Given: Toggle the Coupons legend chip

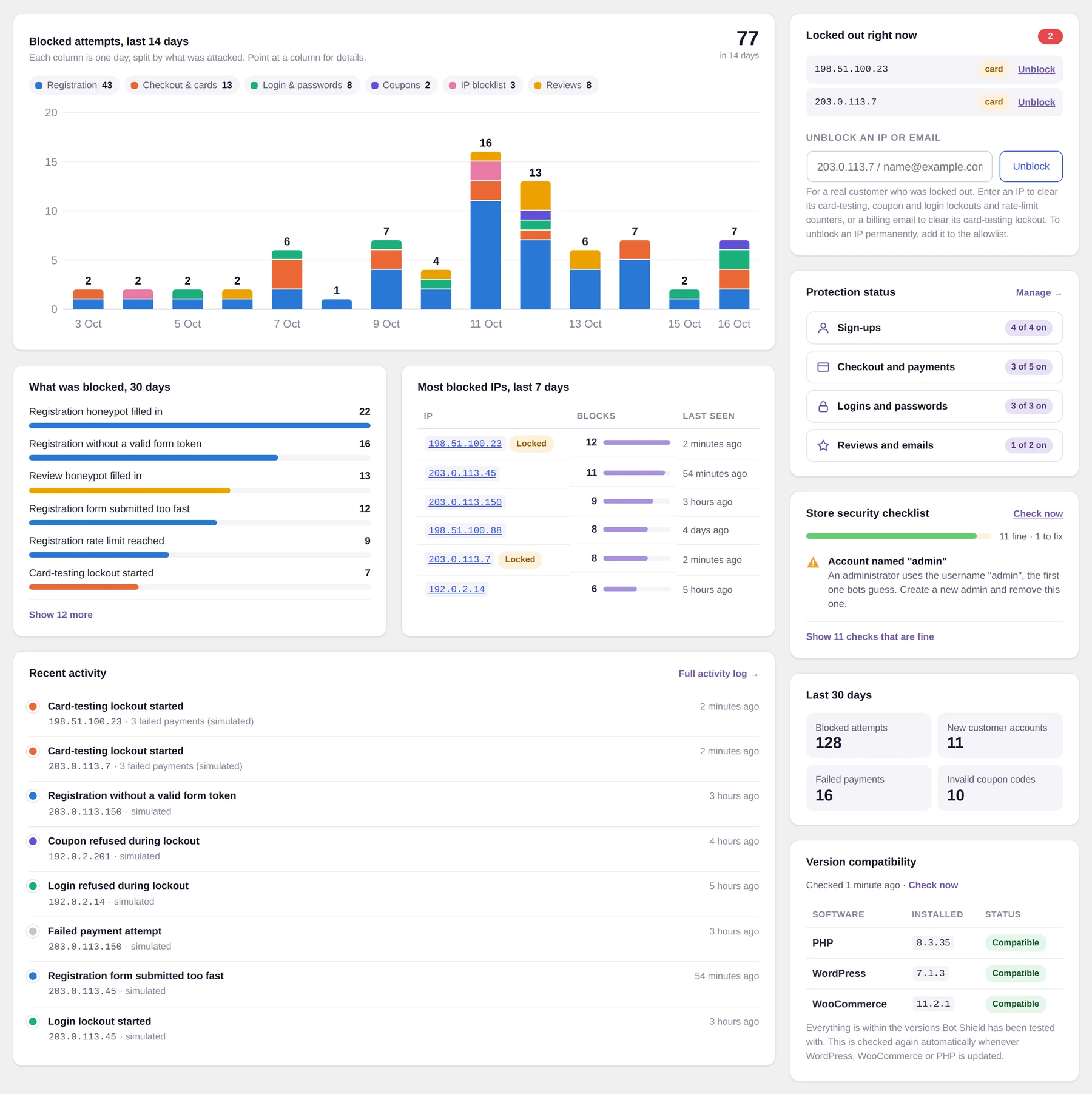Looking at the screenshot, I should coord(401,86).
